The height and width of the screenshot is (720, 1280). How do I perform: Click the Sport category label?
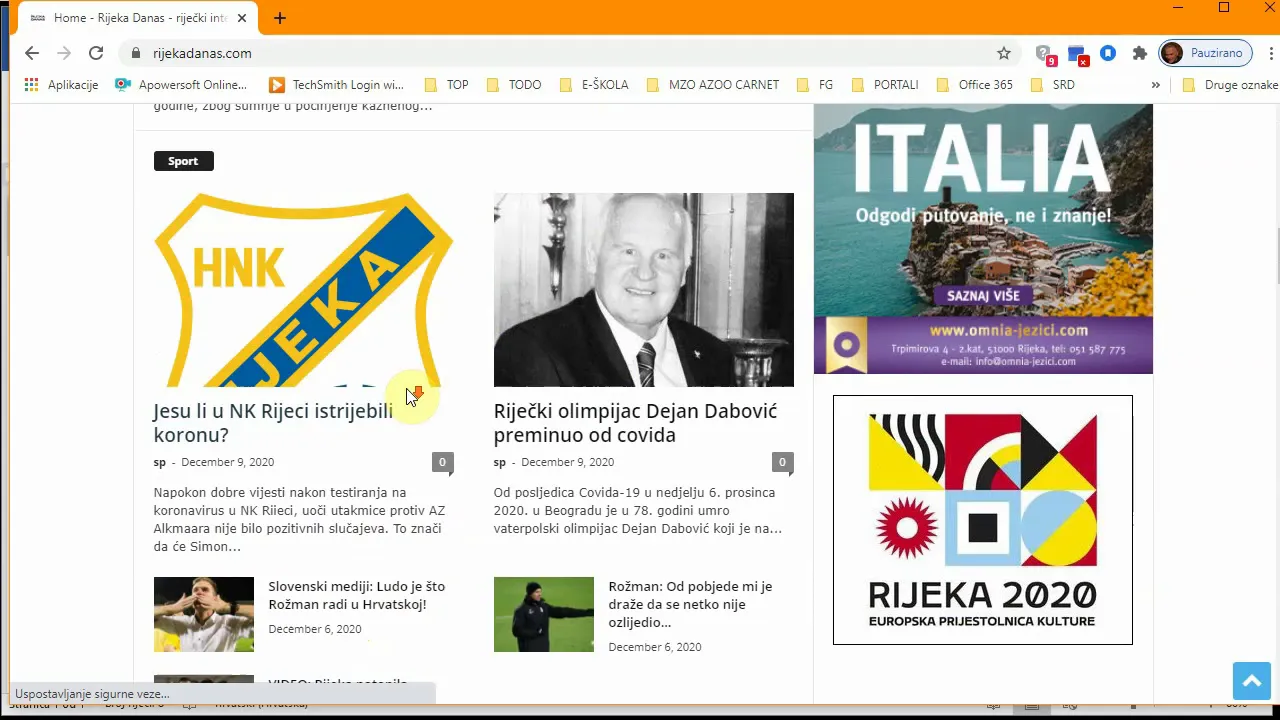click(x=183, y=161)
